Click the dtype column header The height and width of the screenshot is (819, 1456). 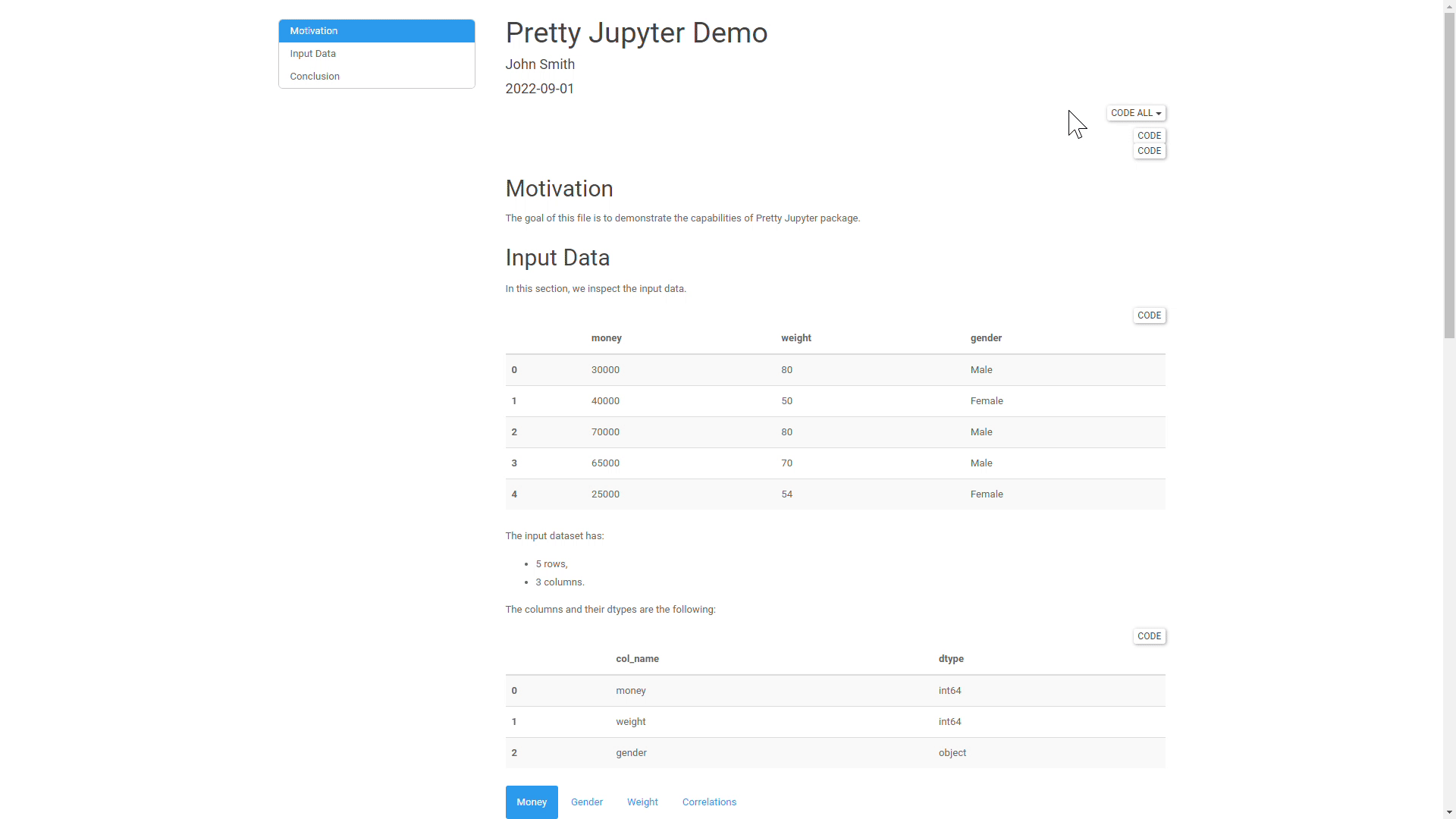tap(950, 659)
